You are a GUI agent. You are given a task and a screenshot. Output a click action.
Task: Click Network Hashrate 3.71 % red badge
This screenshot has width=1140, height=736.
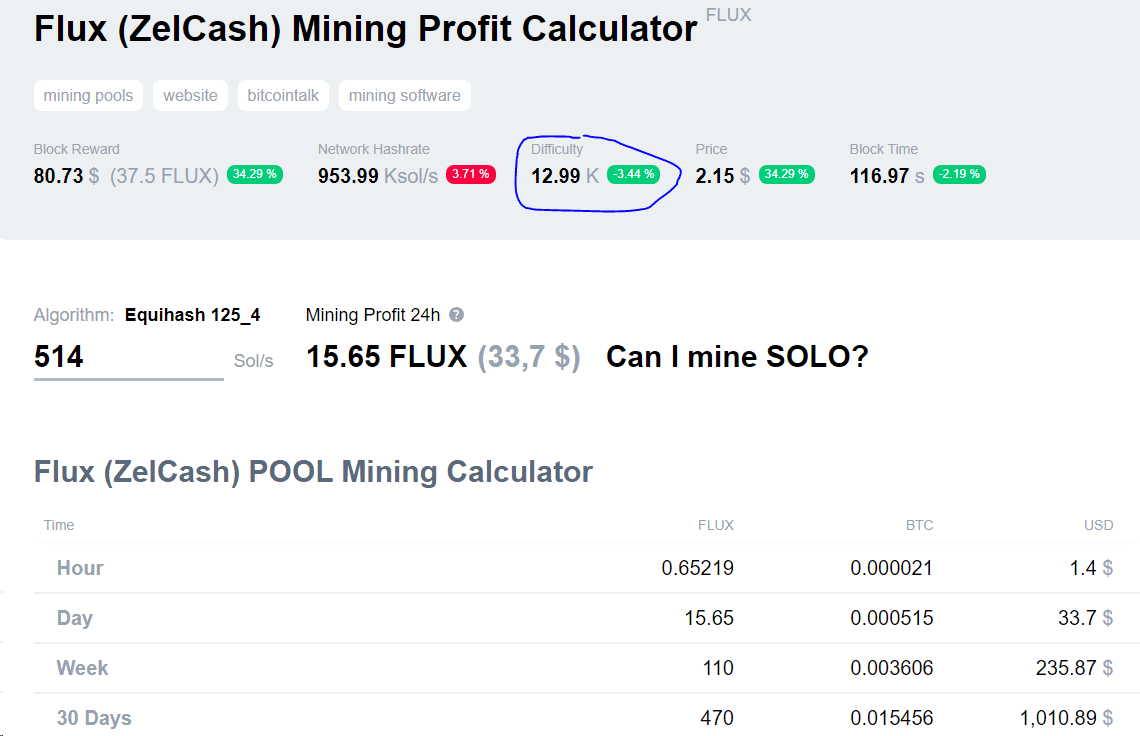470,175
